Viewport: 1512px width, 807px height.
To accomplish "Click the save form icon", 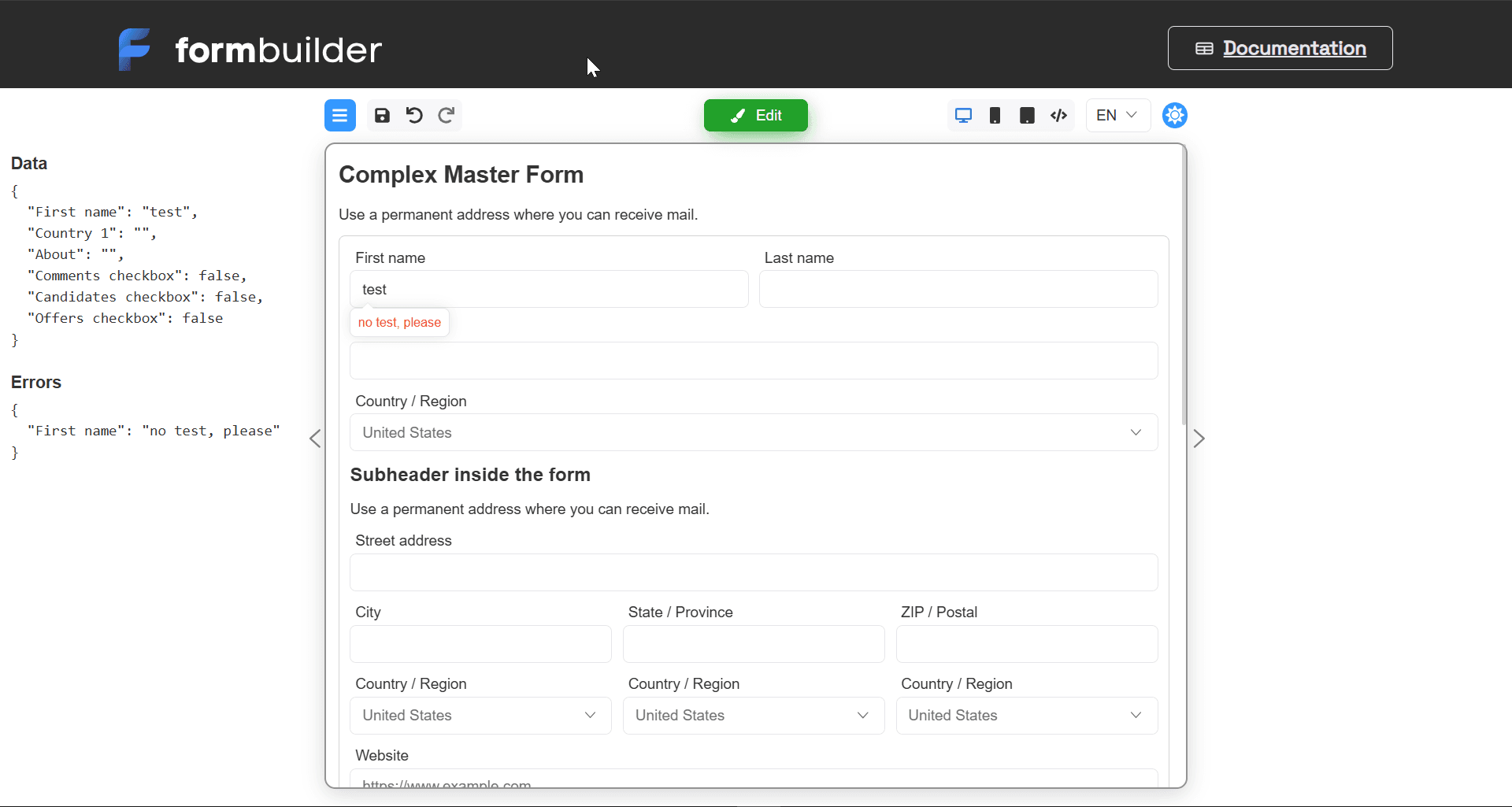I will tap(382, 116).
